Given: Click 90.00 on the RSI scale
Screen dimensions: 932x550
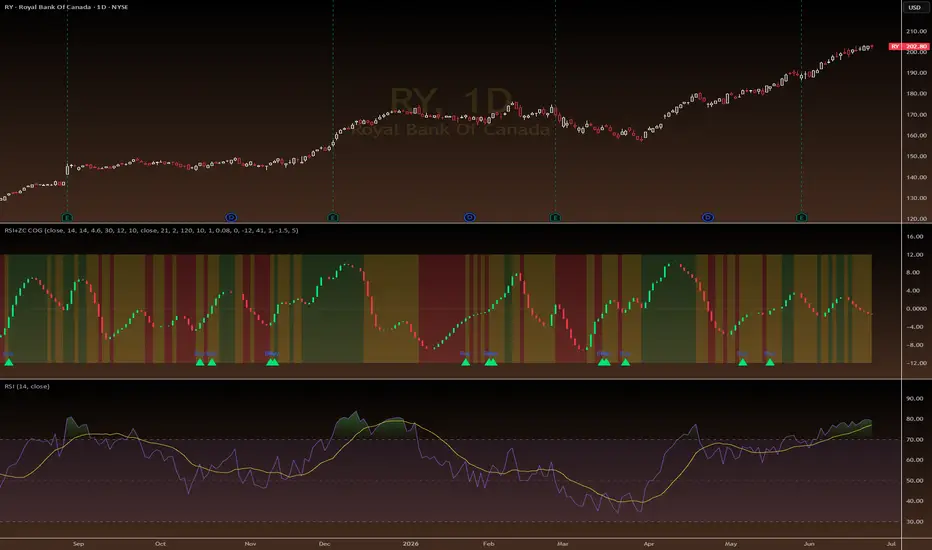Looking at the screenshot, I should 915,398.
